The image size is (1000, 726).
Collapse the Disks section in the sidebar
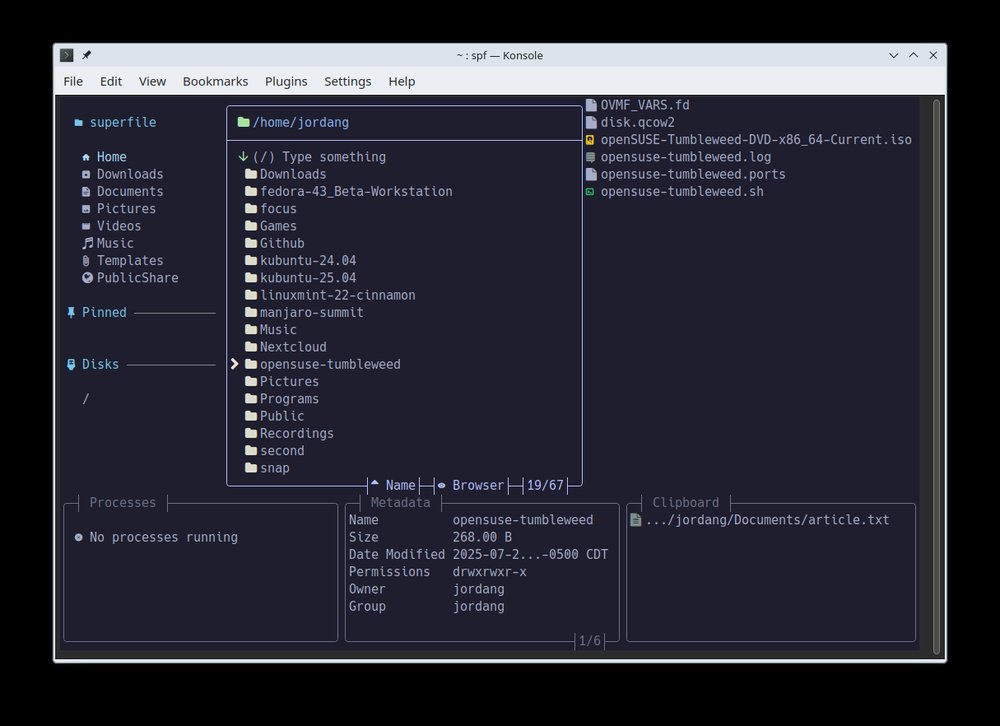pos(100,364)
